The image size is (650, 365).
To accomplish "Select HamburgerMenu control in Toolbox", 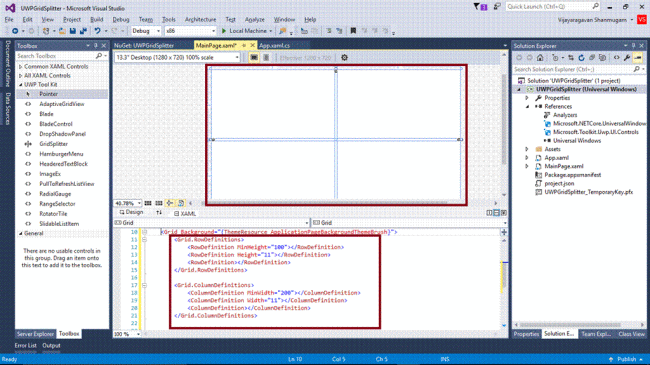I will (x=61, y=154).
